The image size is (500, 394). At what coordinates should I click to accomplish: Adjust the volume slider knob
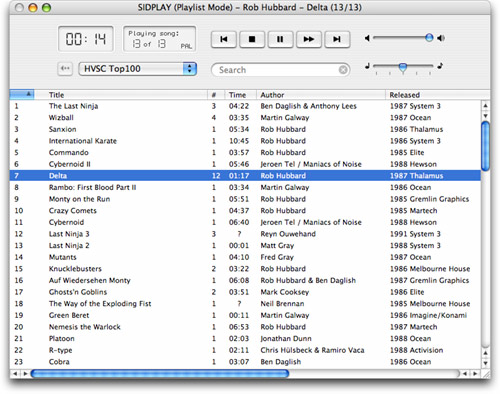click(429, 38)
